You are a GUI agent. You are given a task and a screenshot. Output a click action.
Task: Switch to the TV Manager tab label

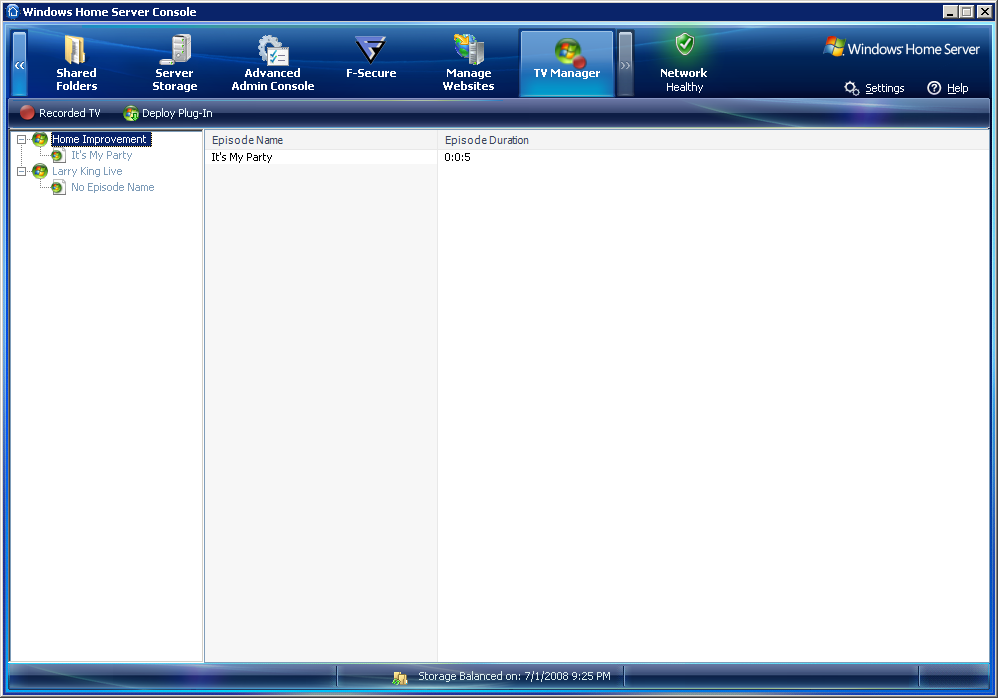(x=566, y=73)
